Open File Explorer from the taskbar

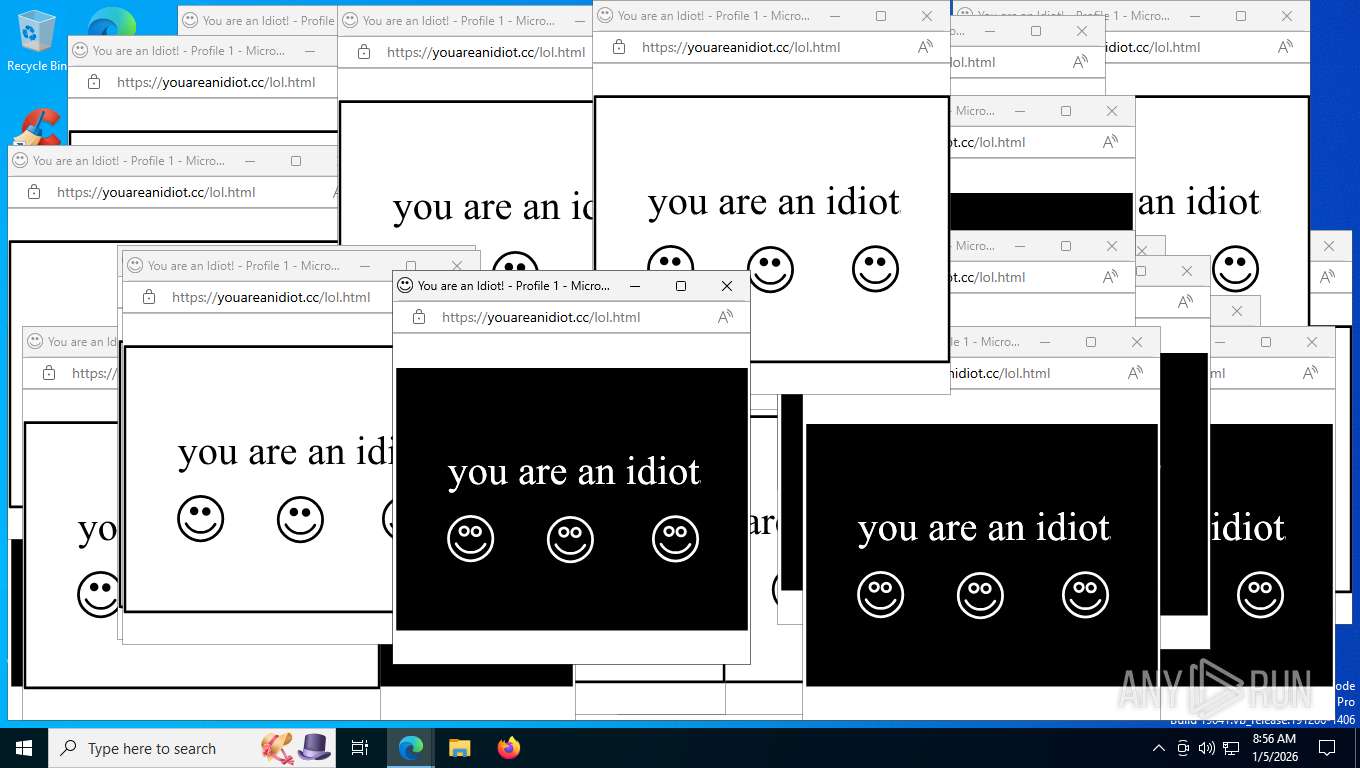(459, 748)
